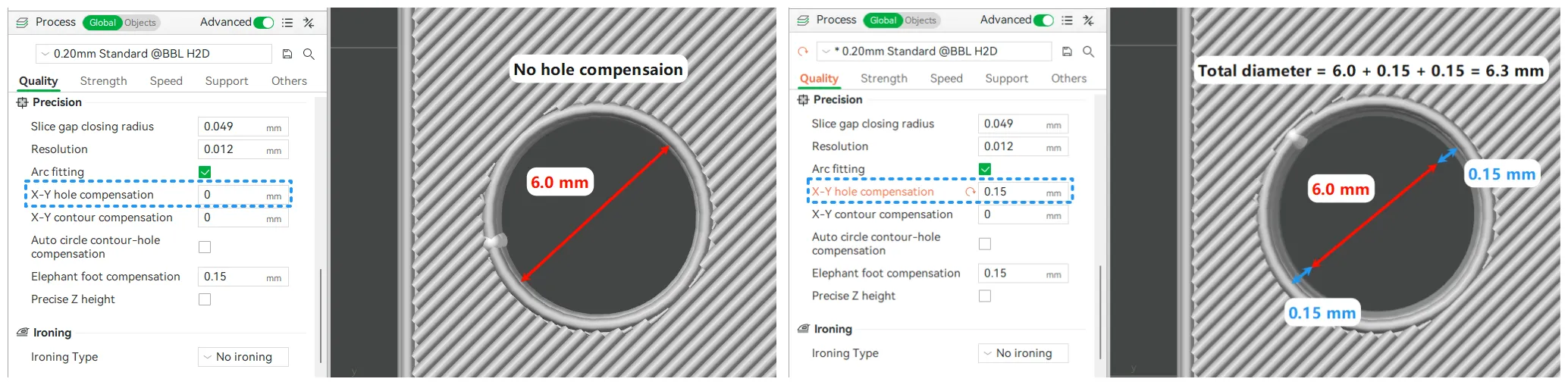
Task: Switch to the Support tab in the right panel
Action: 1006,79
